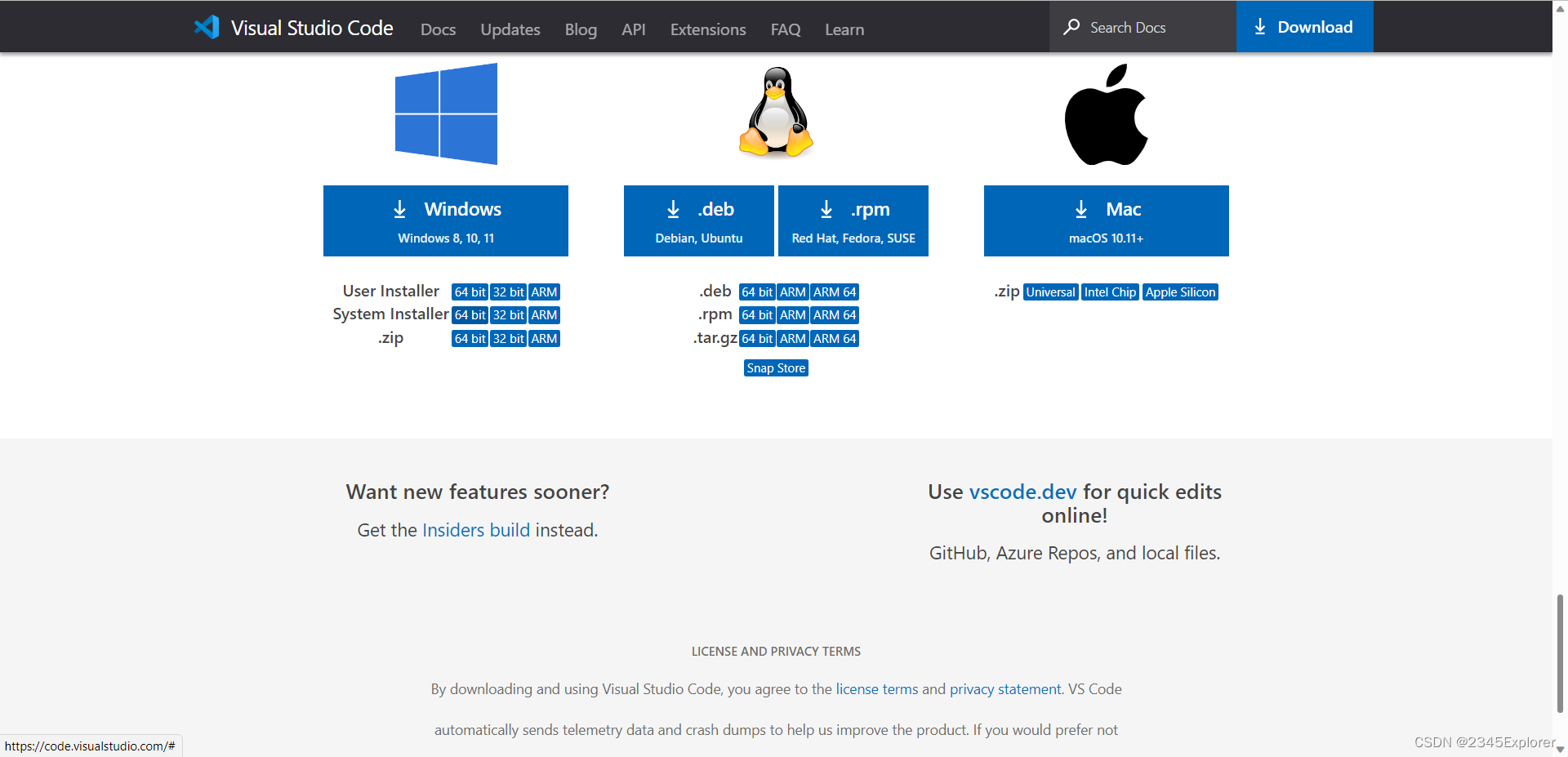Open the Snap Store link

tap(776, 368)
